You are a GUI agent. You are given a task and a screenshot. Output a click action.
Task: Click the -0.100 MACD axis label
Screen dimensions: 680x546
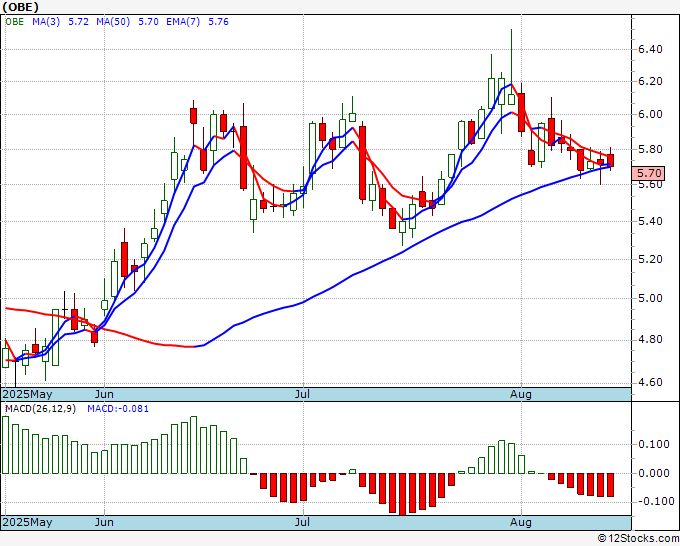tap(654, 501)
